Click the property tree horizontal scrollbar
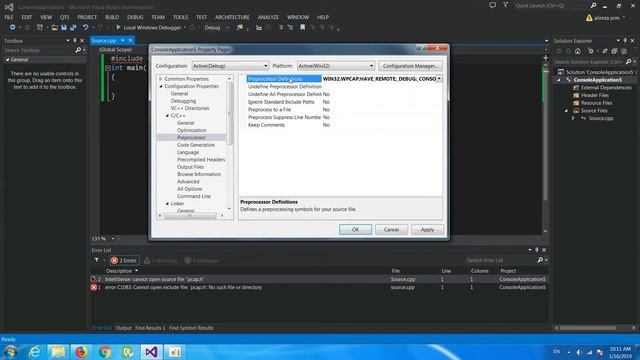The height and width of the screenshot is (360, 640). [x=191, y=216]
